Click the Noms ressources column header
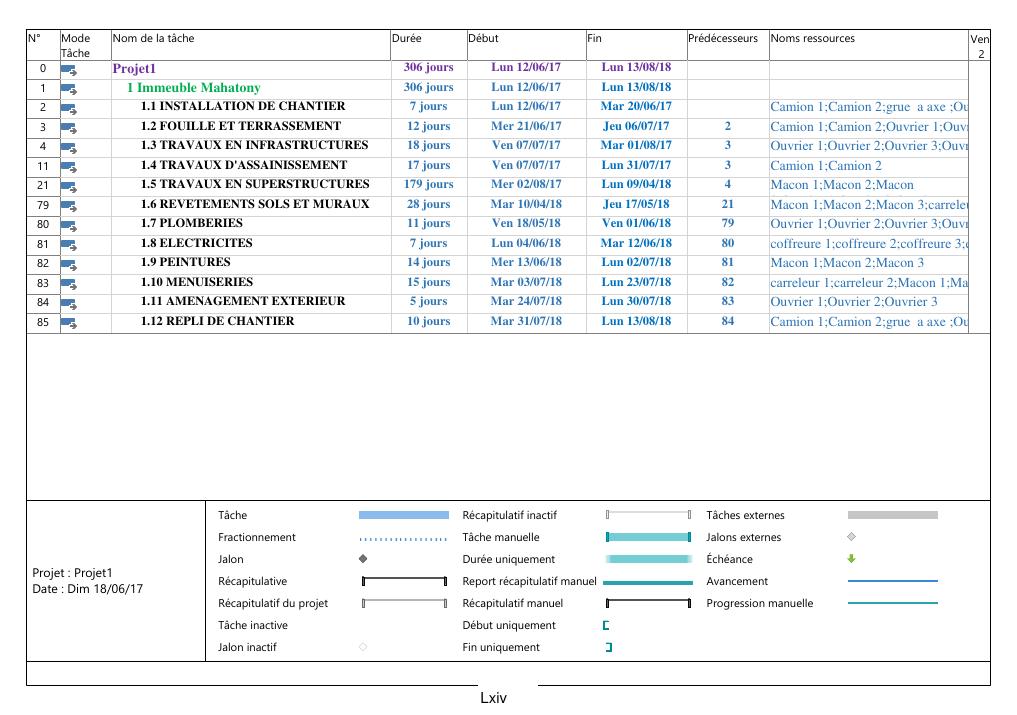Image resolution: width=1017 pixels, height=715 pixels. point(813,39)
